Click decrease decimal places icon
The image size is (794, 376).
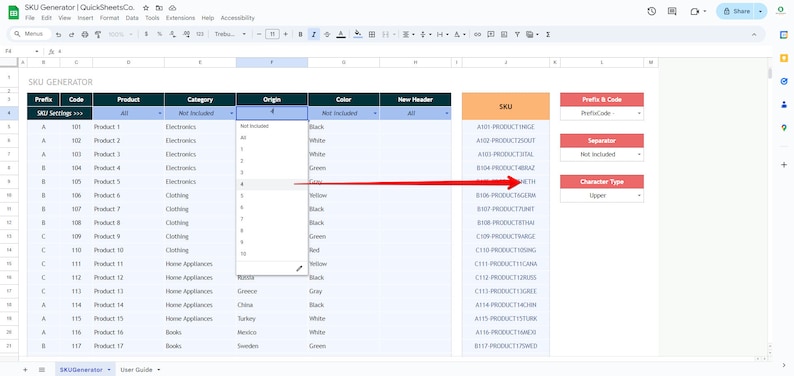(172, 34)
